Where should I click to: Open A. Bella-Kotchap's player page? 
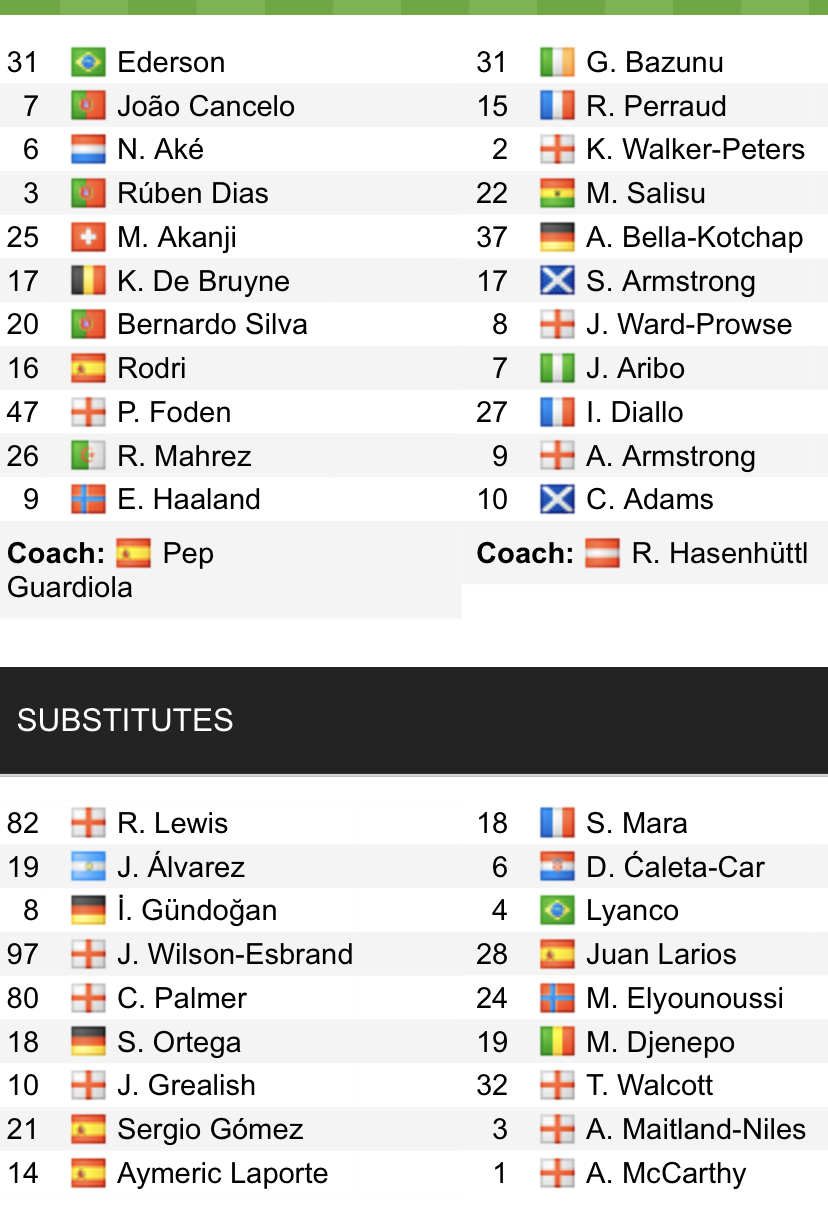[x=694, y=237]
